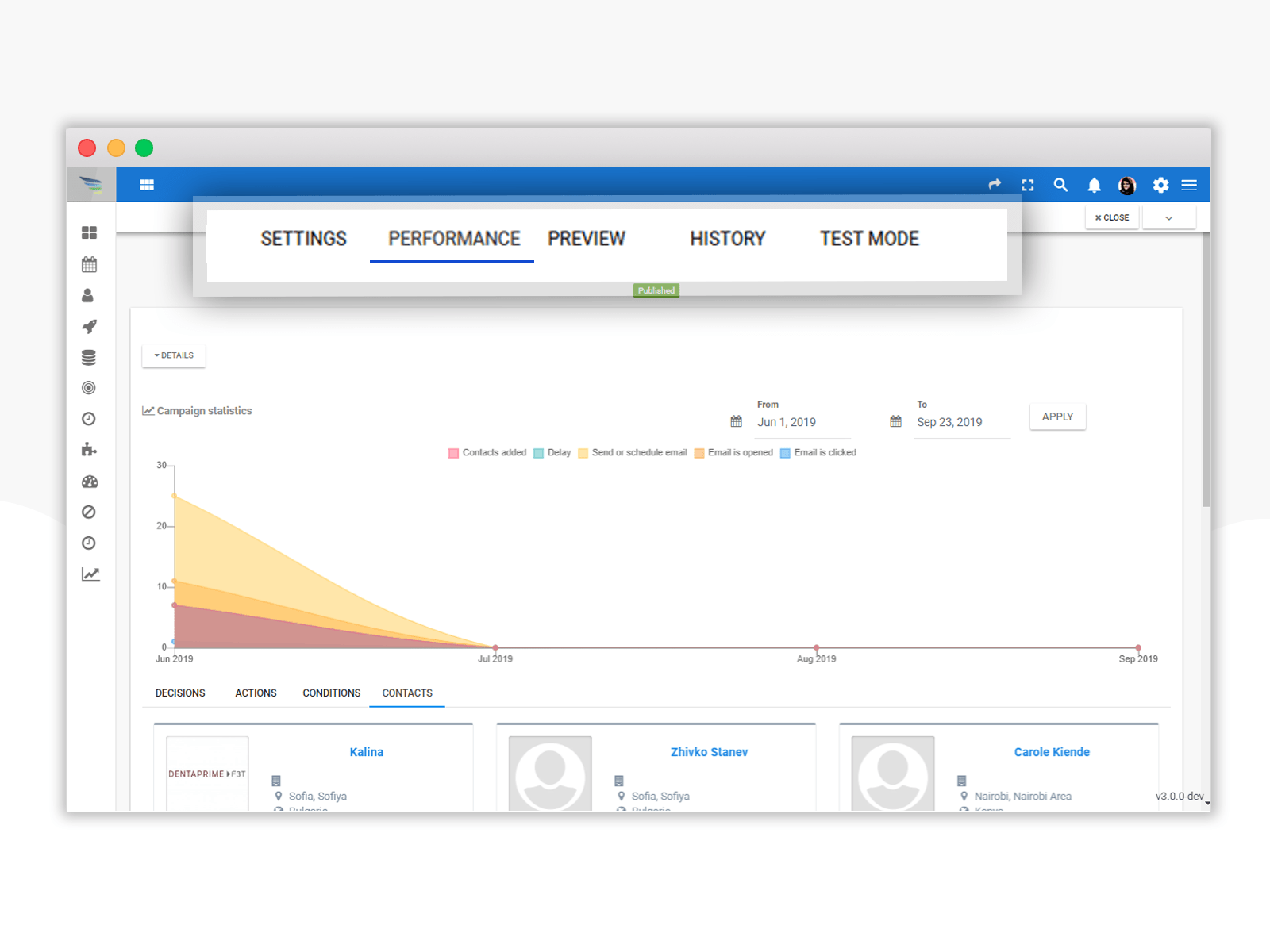Switch to the HISTORY tab
The image size is (1270, 952).
coord(728,239)
